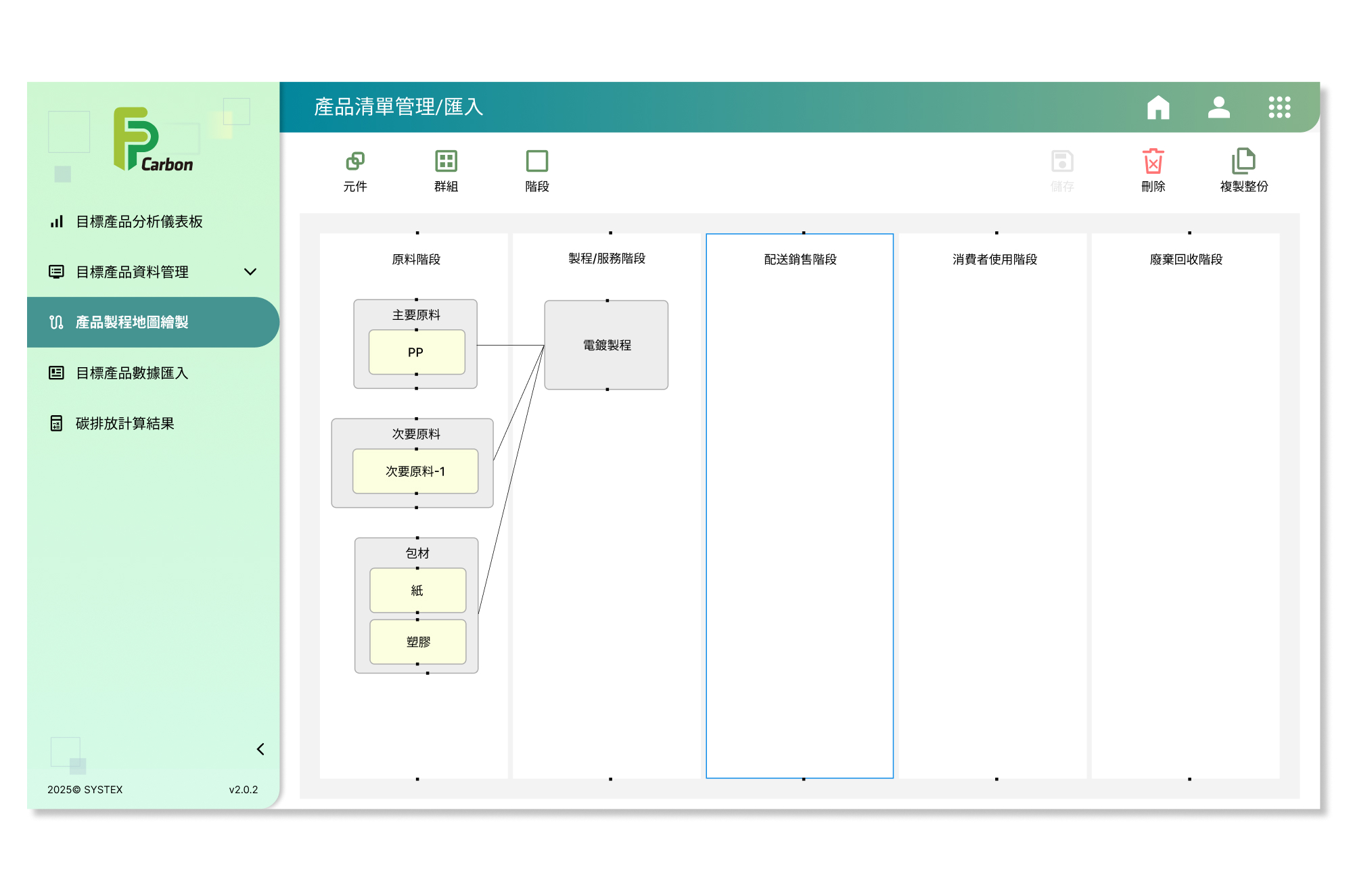Click the 廢棄回收階段 stage title
The image size is (1353, 896).
point(1186,259)
